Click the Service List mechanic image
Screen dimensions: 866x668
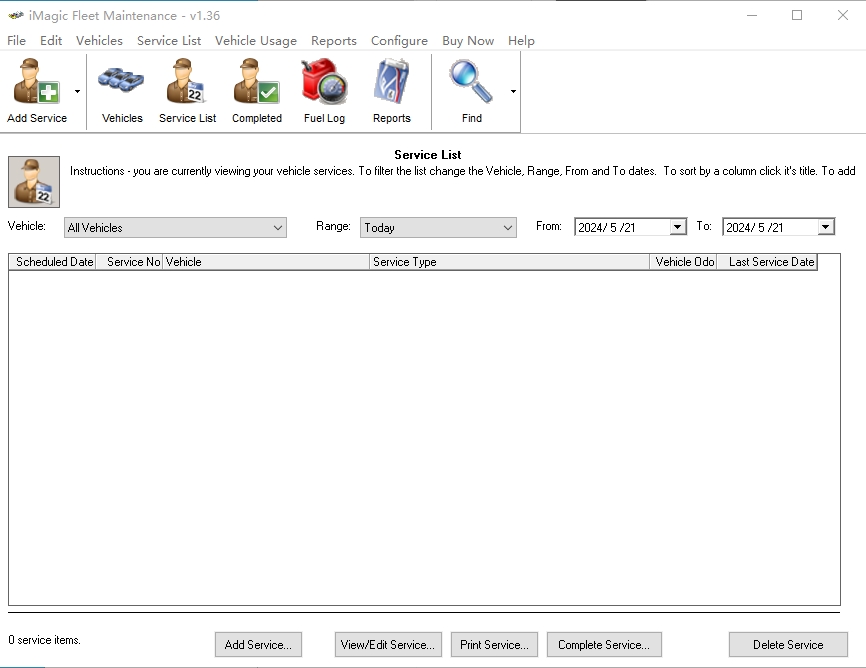34,182
